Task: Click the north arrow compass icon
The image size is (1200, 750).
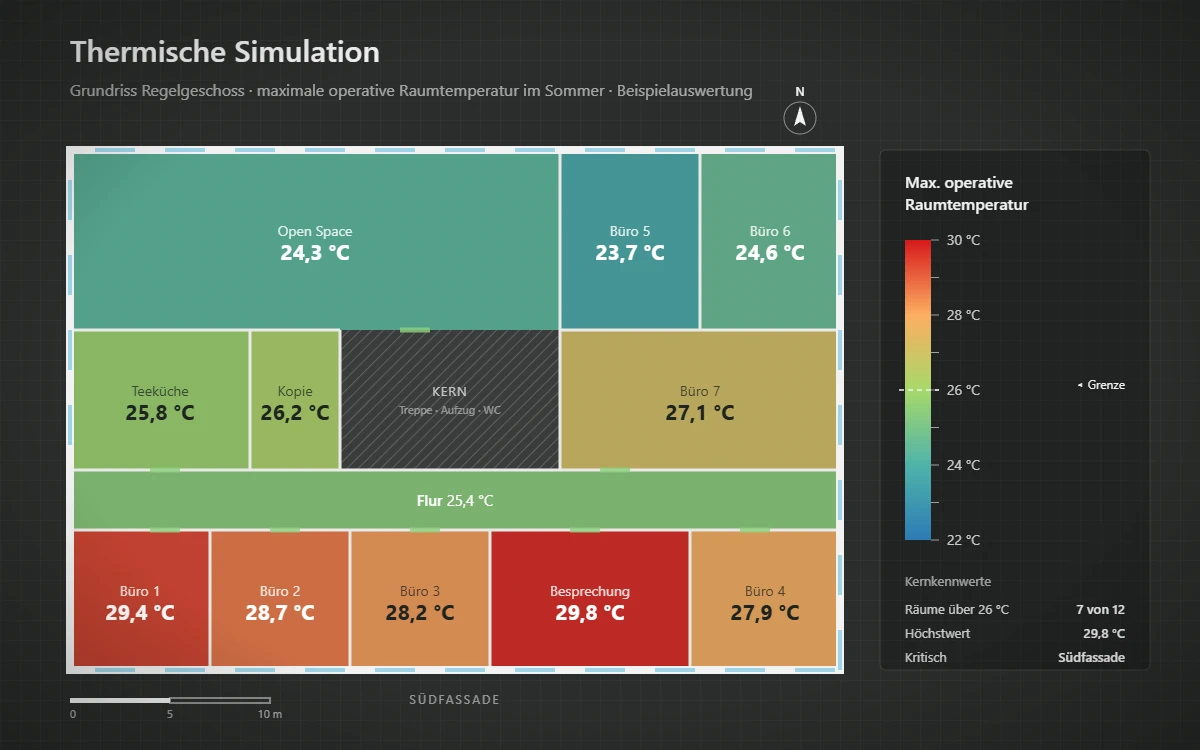Action: (800, 118)
